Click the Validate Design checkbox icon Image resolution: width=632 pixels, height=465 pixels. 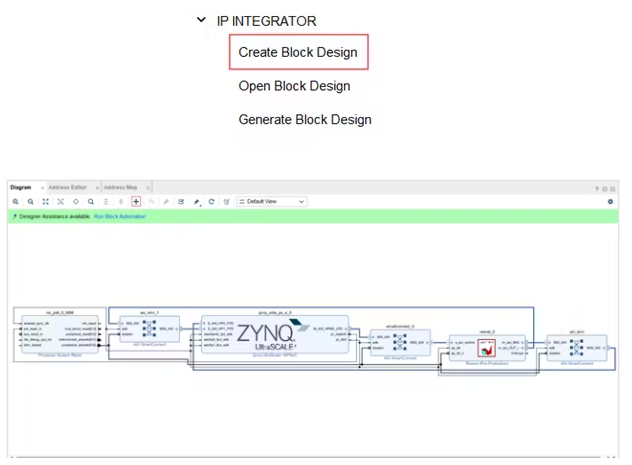point(181,202)
